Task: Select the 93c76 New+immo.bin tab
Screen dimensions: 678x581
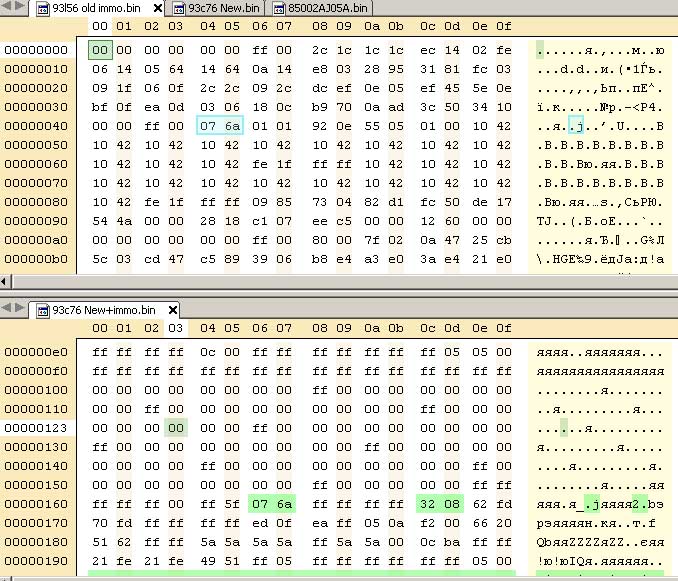Action: (103, 311)
